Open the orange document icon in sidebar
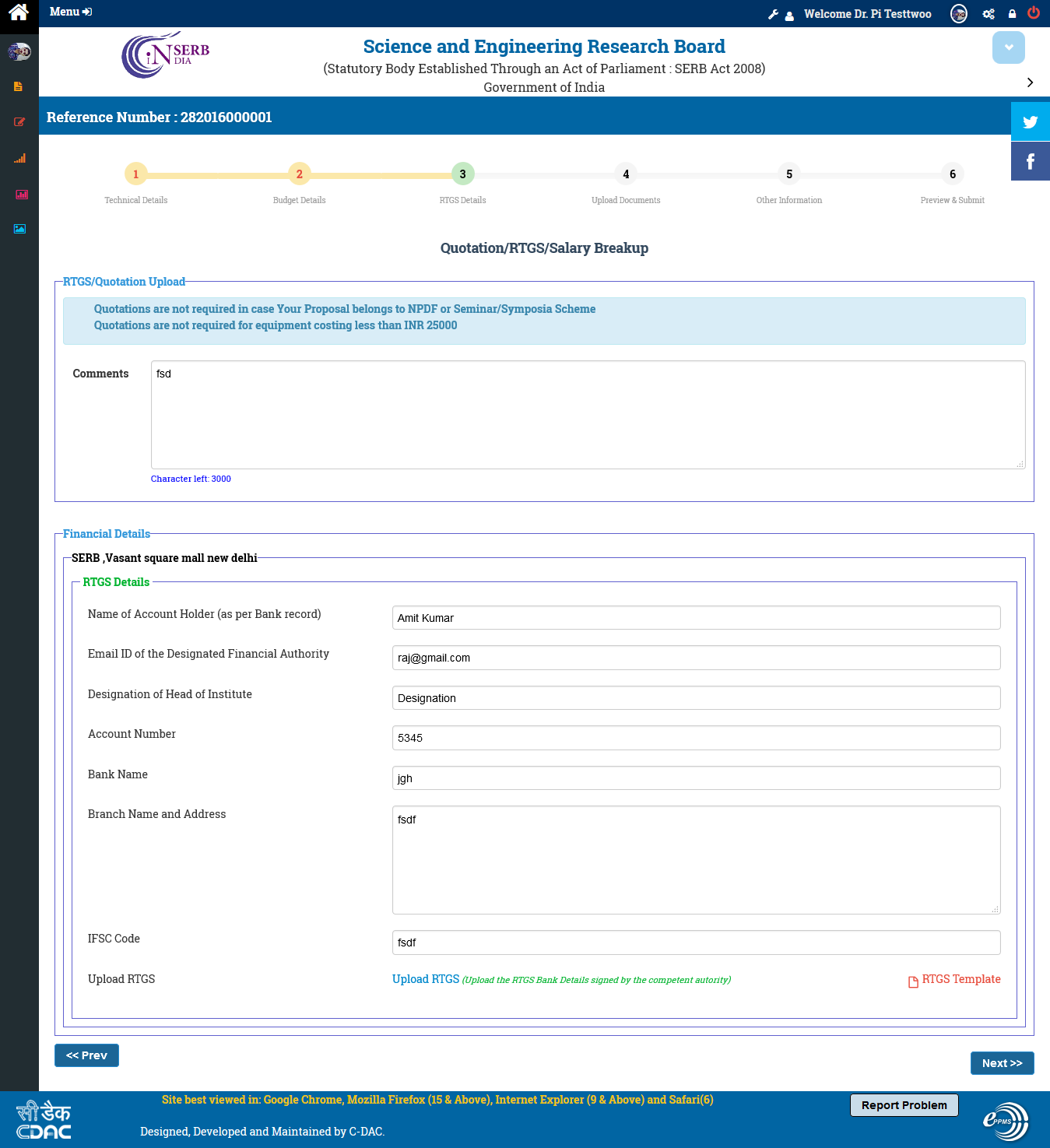This screenshot has height=1148, width=1050. click(x=19, y=86)
